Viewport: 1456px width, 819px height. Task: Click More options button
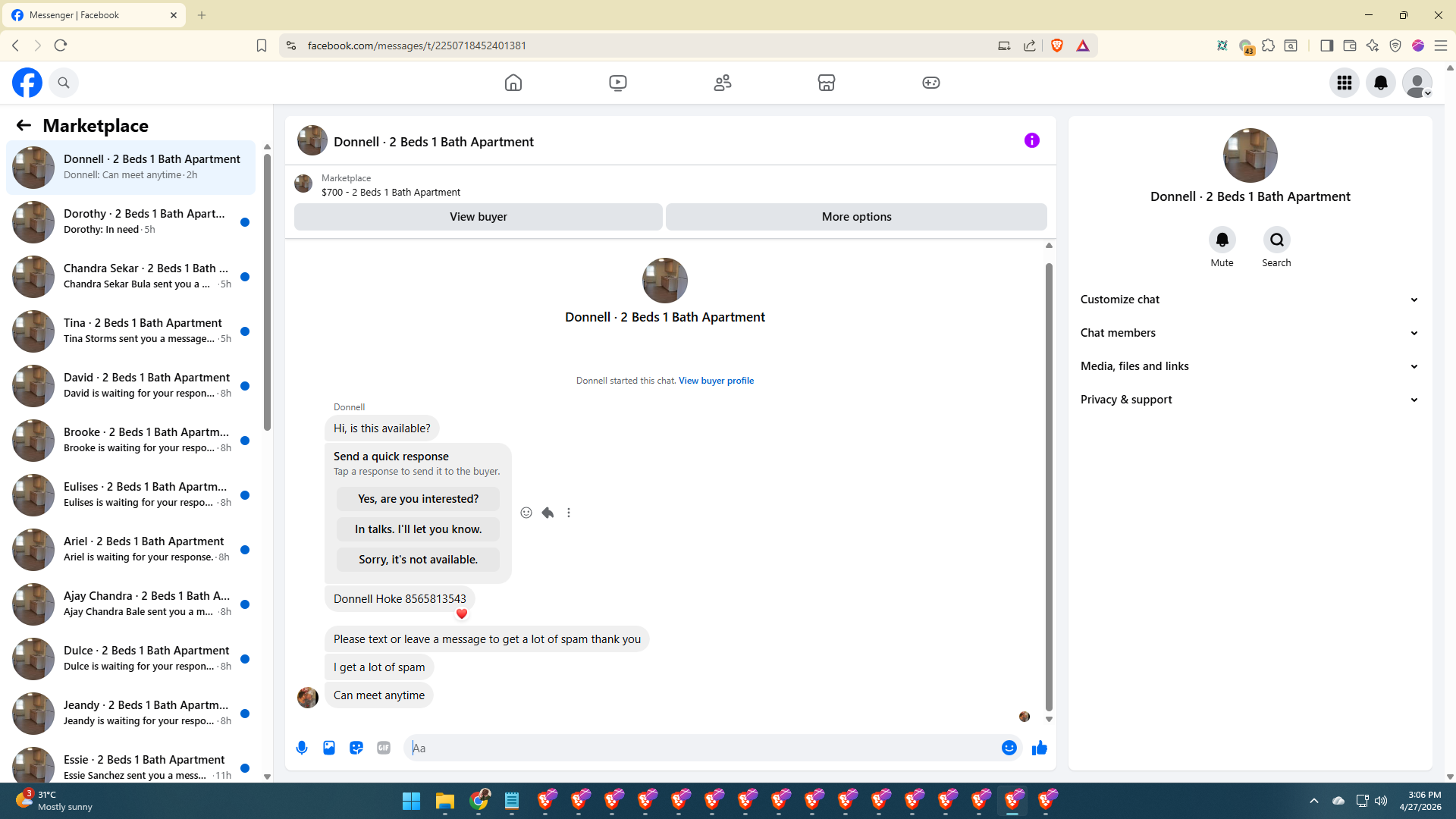point(856,217)
